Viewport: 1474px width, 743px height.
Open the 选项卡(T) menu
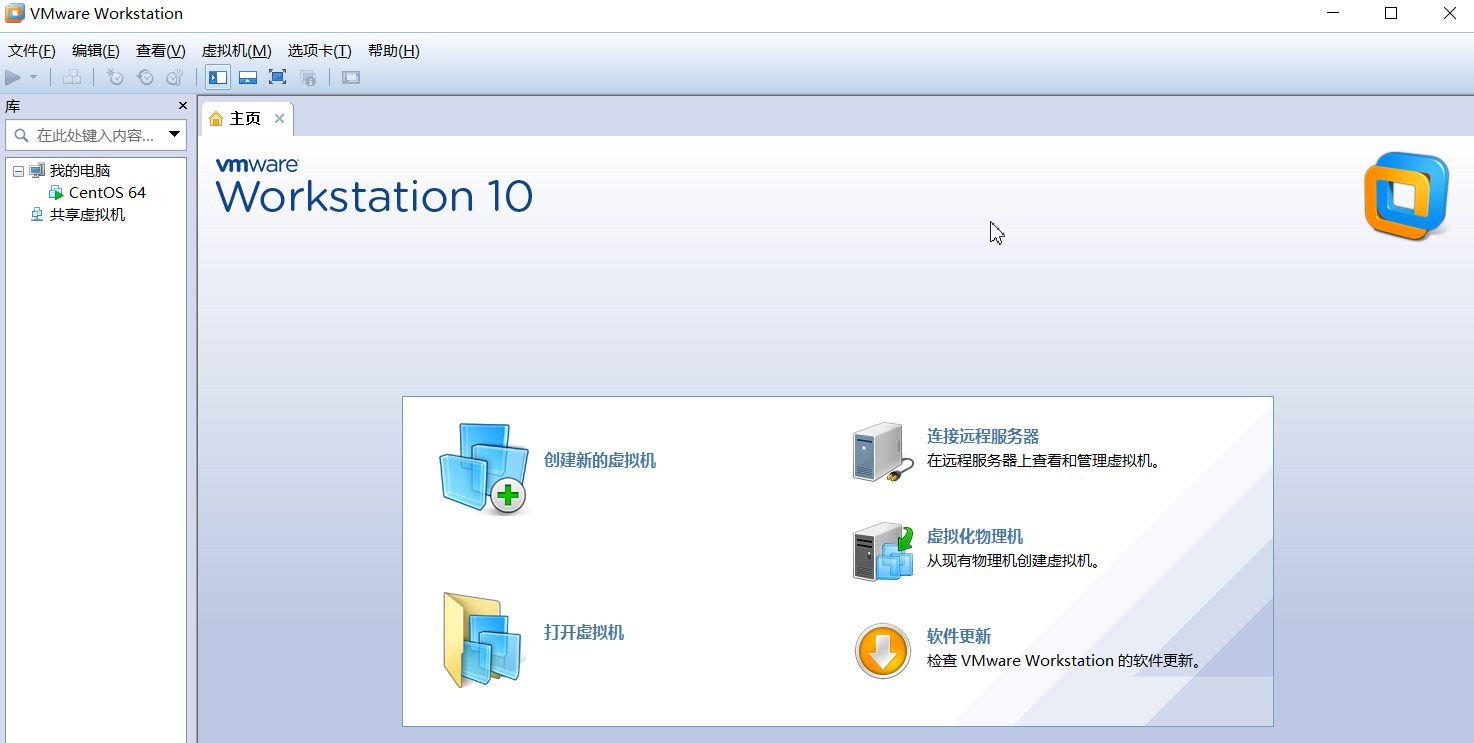click(320, 51)
